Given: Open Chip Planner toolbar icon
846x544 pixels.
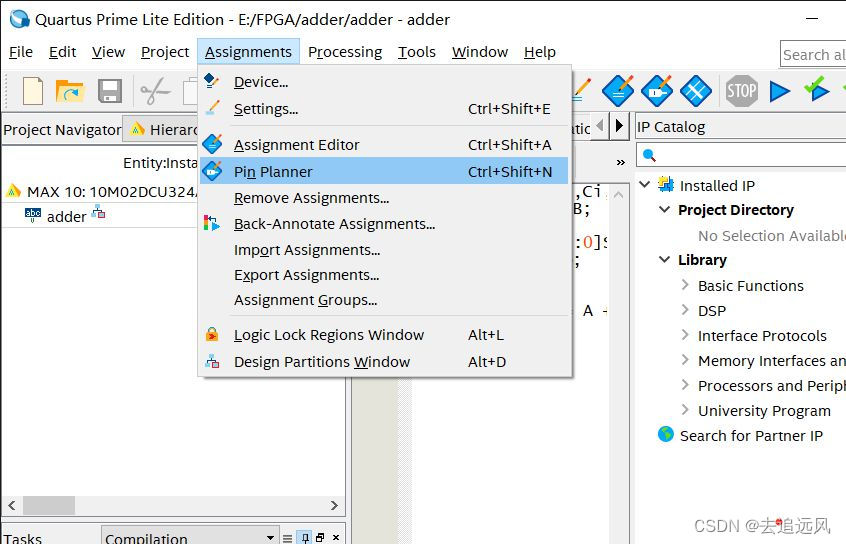Looking at the screenshot, I should (695, 90).
